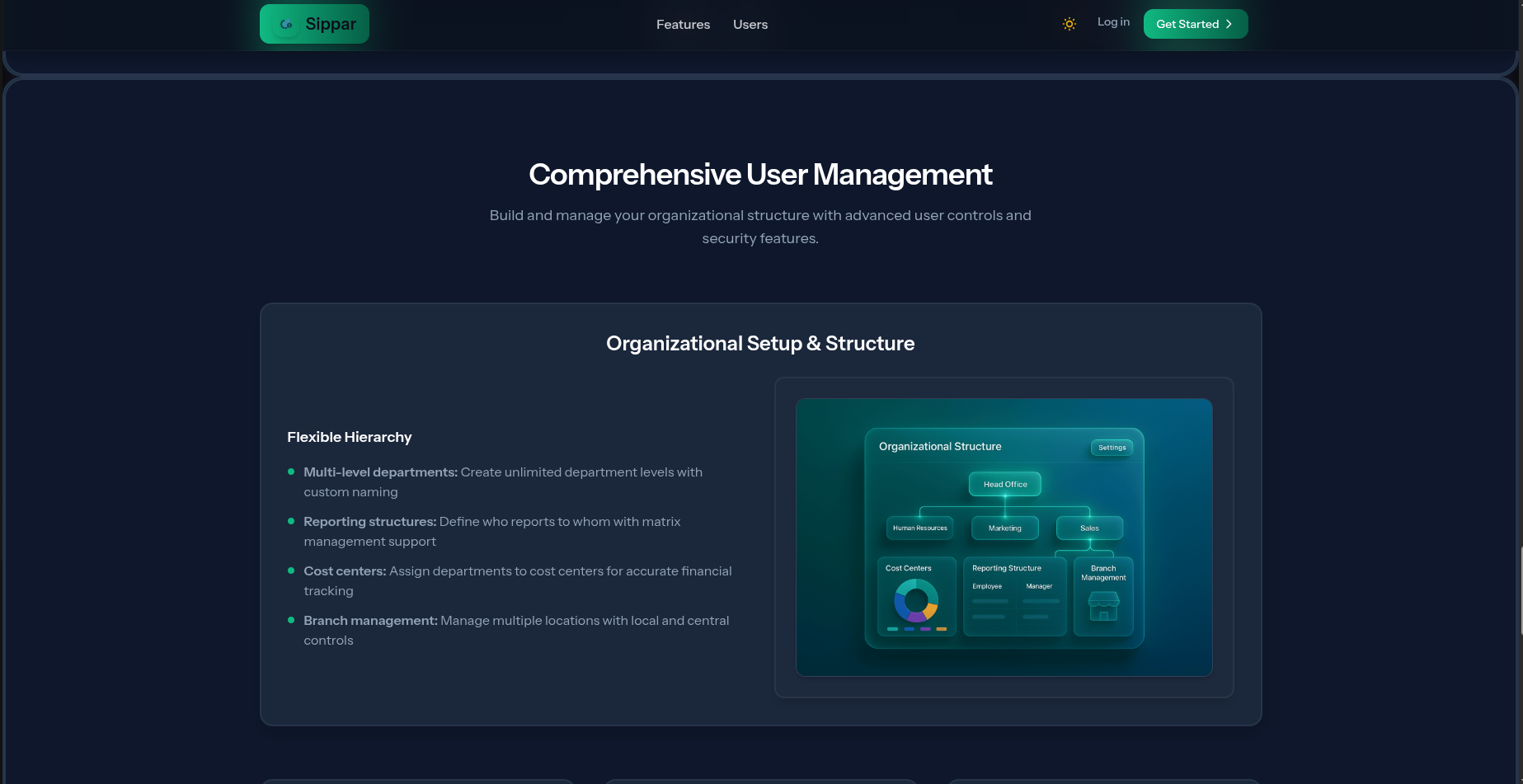The width and height of the screenshot is (1523, 784).
Task: Click the orange legend swatch under donut chart
Action: (941, 629)
